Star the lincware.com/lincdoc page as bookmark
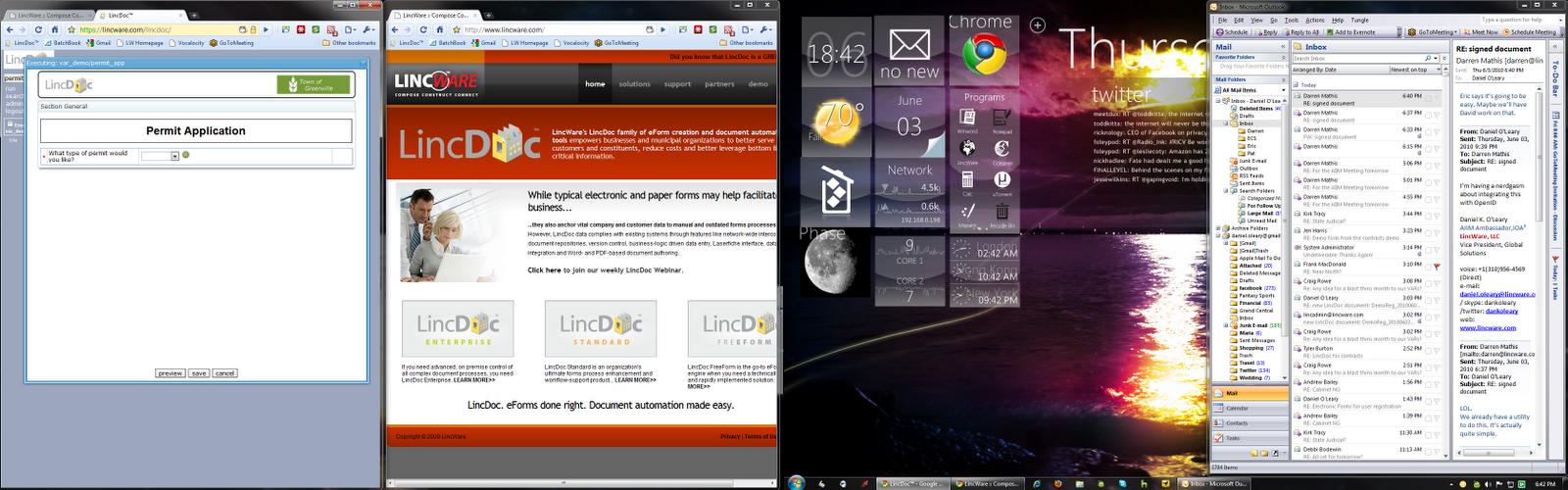 coord(71,29)
